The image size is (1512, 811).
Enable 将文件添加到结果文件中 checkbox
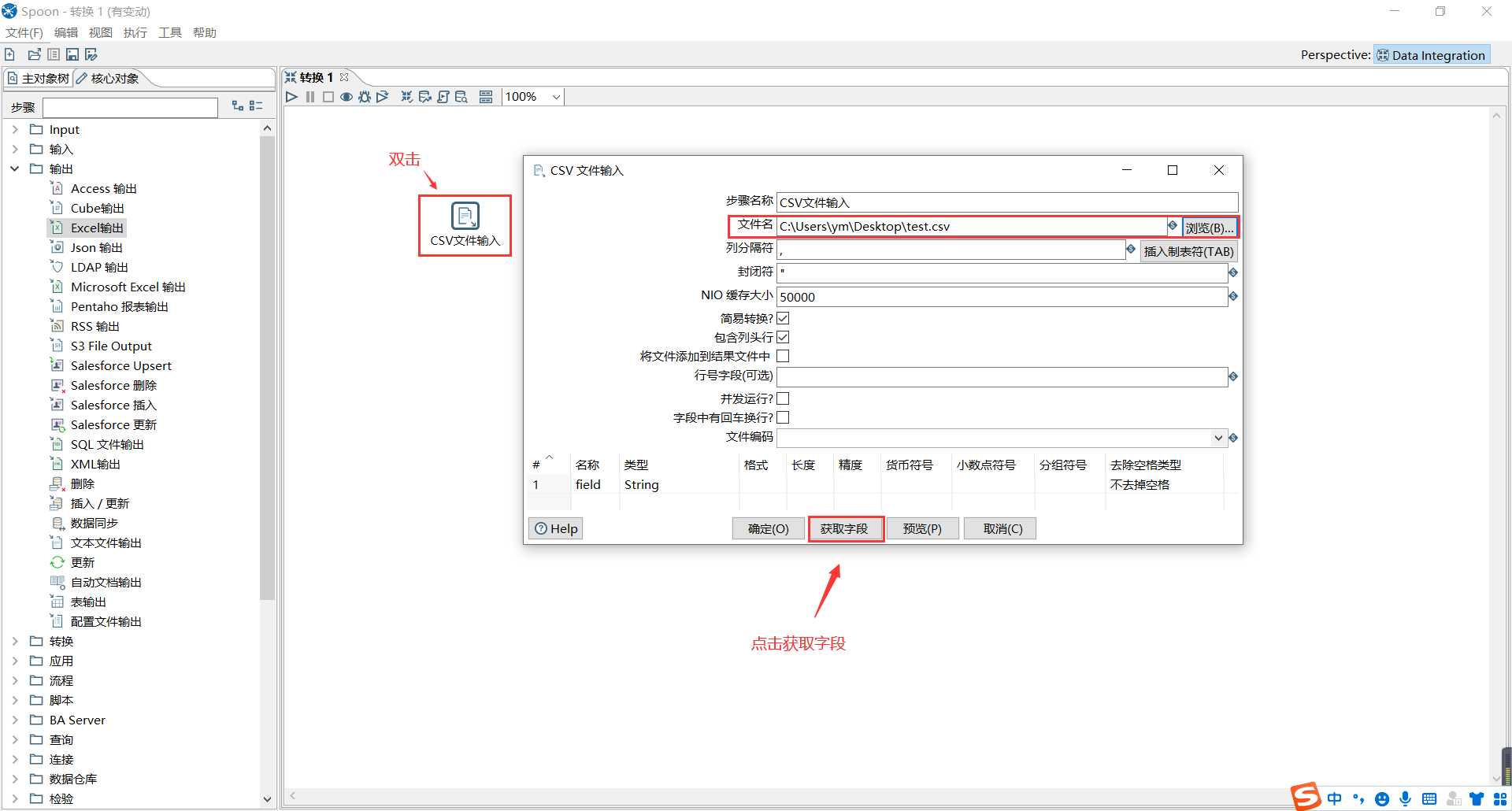(783, 356)
